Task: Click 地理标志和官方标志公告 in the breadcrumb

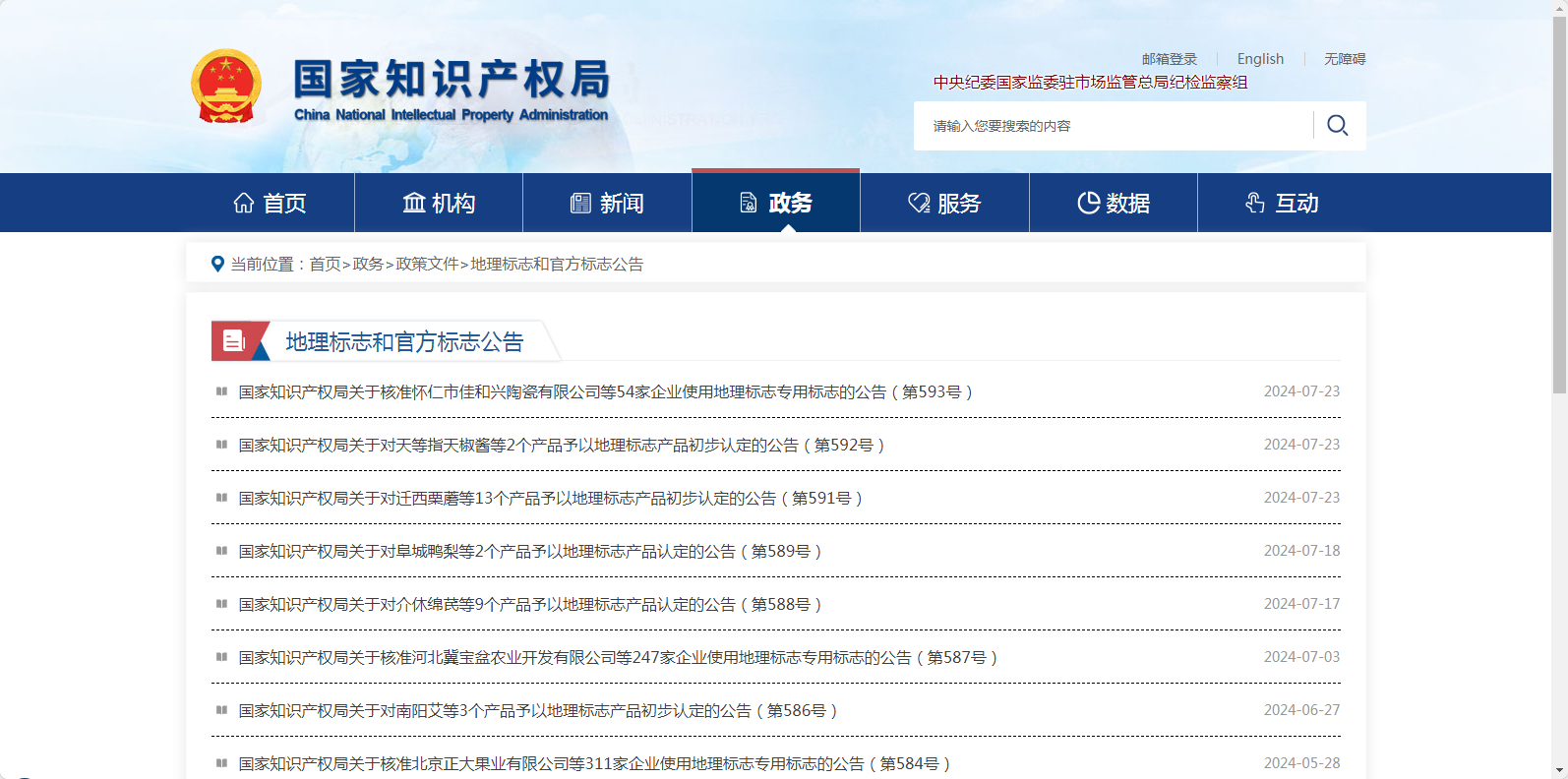Action: 557,264
